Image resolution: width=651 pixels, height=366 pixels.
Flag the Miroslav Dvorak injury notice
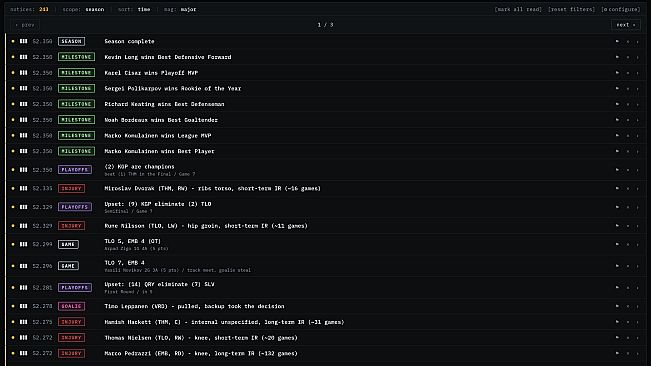pos(617,188)
